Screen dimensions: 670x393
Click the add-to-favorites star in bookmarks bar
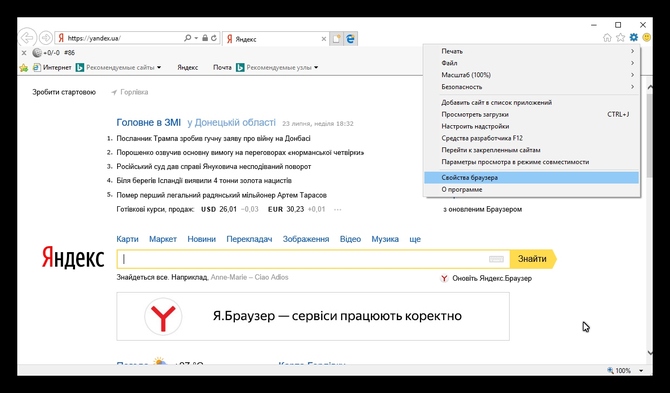[24, 67]
